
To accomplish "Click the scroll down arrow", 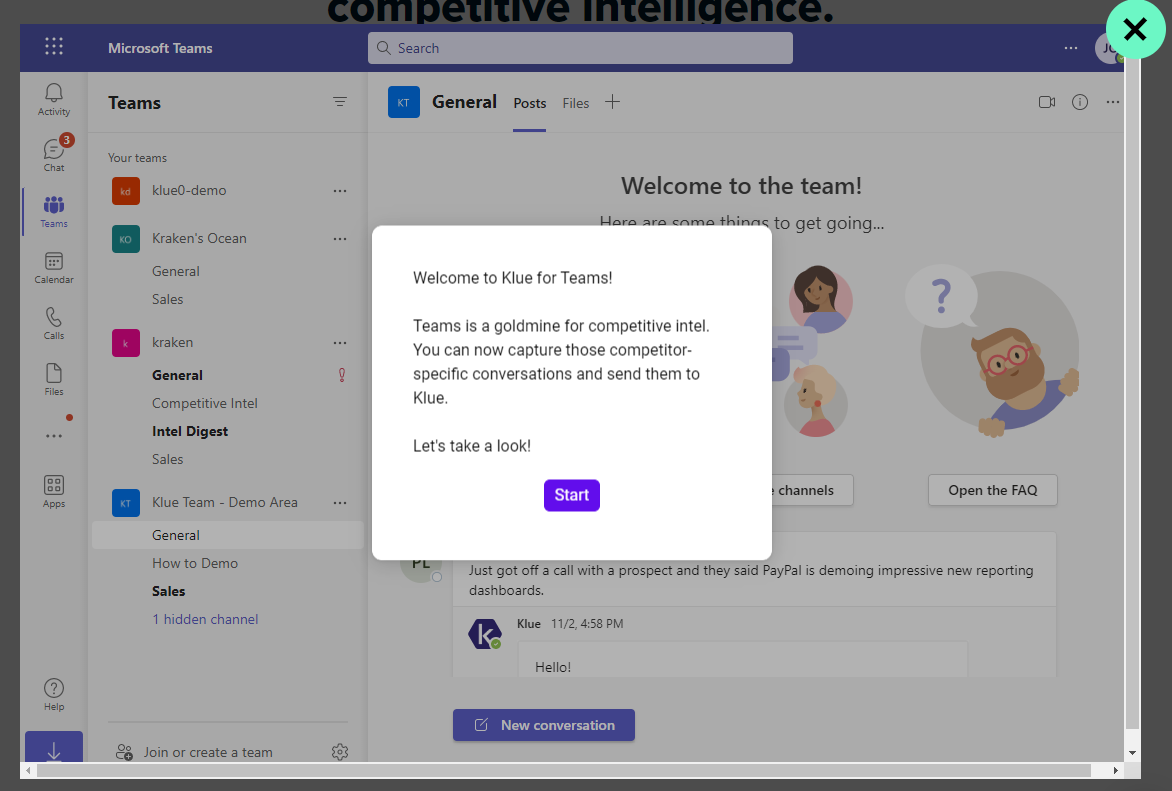I will (x=1132, y=753).
